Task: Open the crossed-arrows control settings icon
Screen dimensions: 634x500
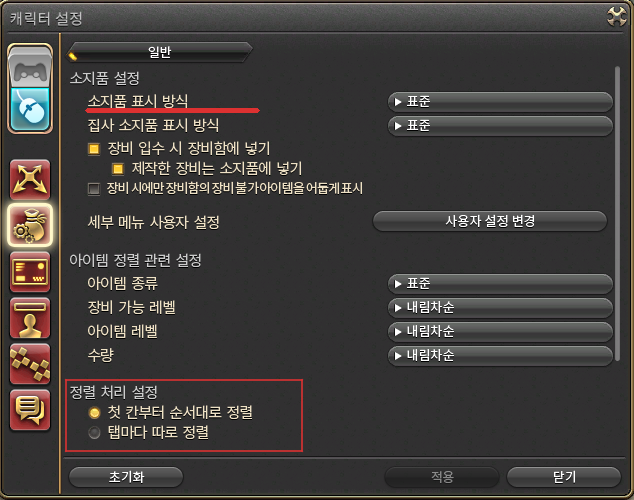Action: [x=30, y=179]
